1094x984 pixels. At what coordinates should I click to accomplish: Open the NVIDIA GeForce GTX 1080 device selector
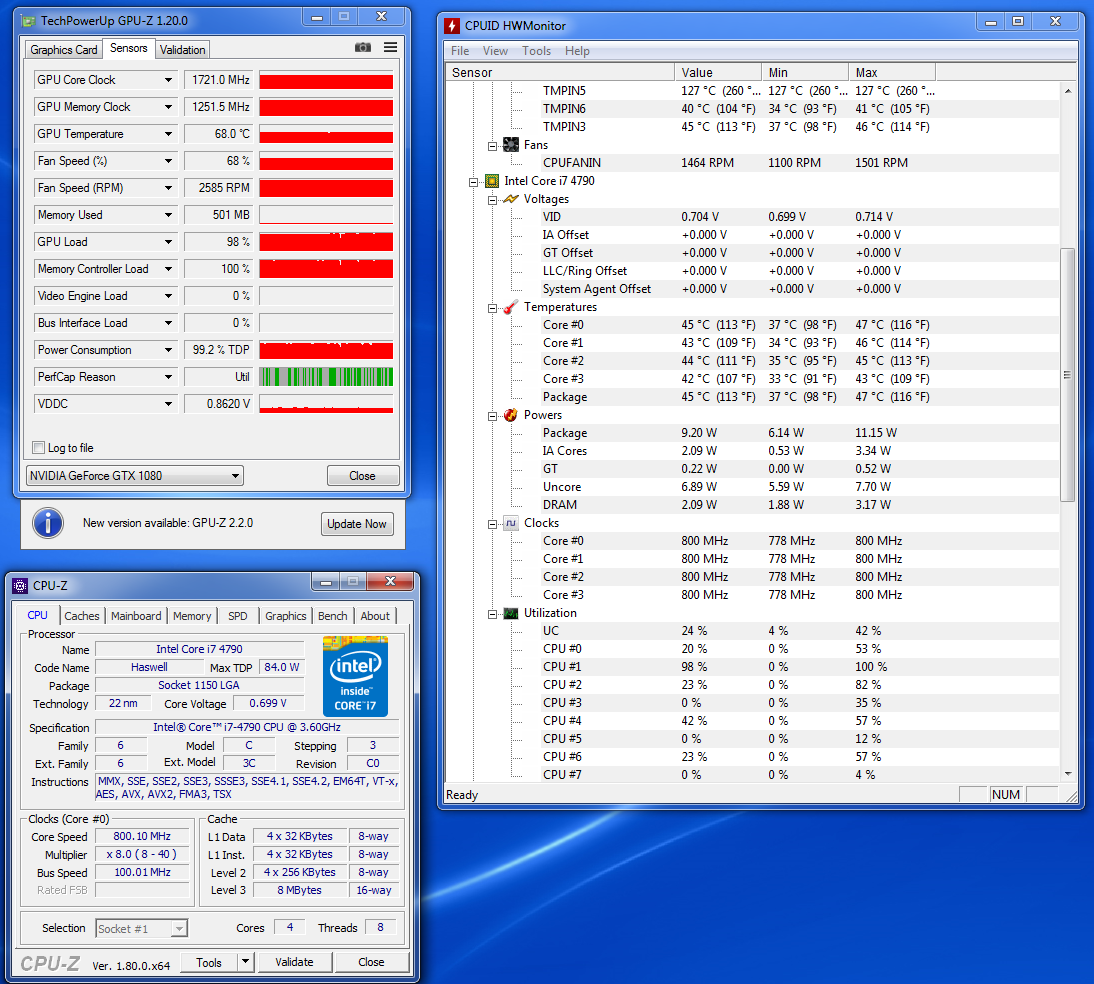click(x=135, y=476)
